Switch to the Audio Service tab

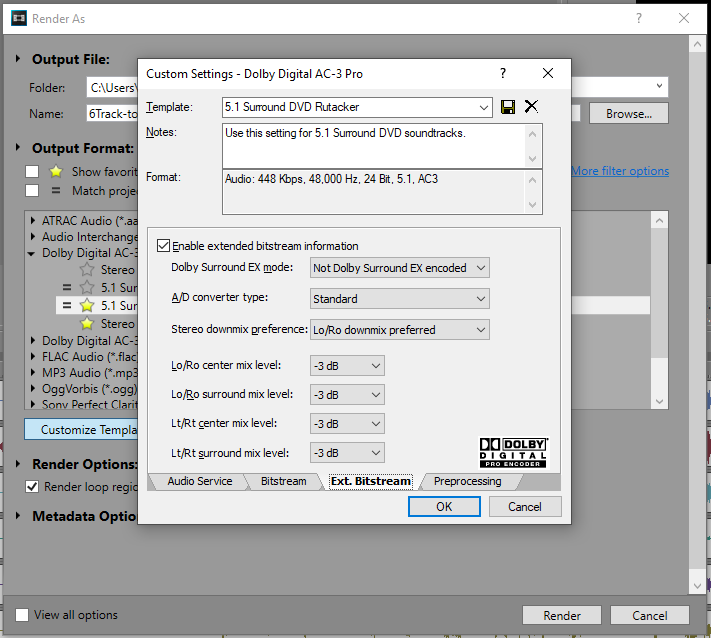pyautogui.click(x=200, y=481)
